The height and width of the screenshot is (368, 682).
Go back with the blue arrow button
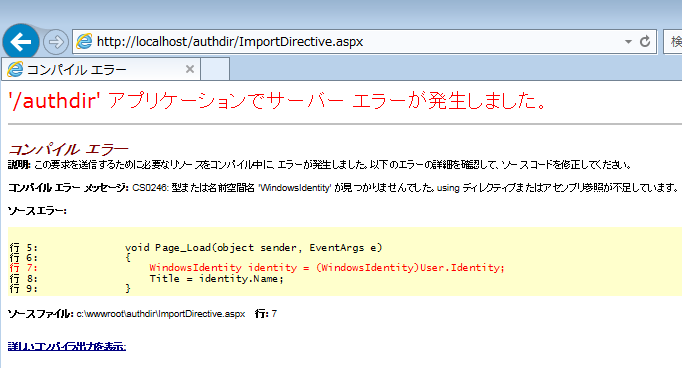click(20, 42)
